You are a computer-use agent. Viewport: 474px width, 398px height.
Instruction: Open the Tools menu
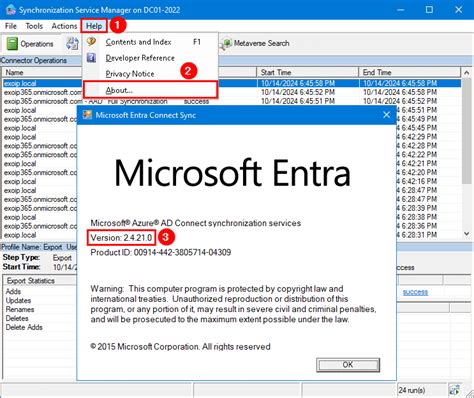pyautogui.click(x=34, y=26)
